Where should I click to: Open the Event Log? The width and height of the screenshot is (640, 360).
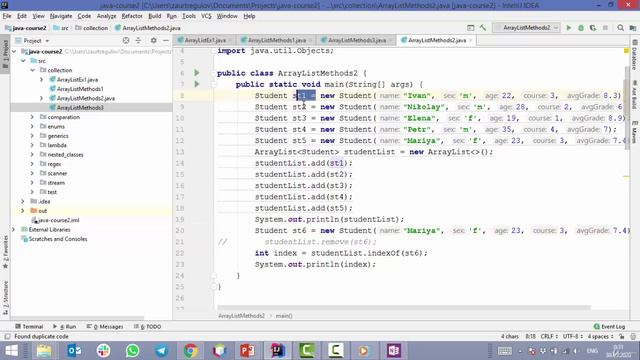(609, 327)
